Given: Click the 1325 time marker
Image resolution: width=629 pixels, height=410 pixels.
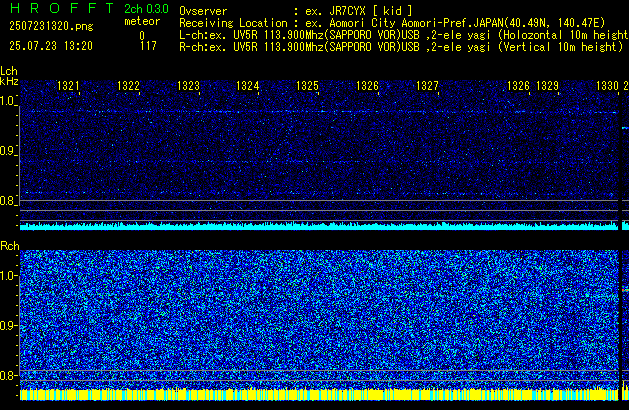Looking at the screenshot, I should coord(307,86).
